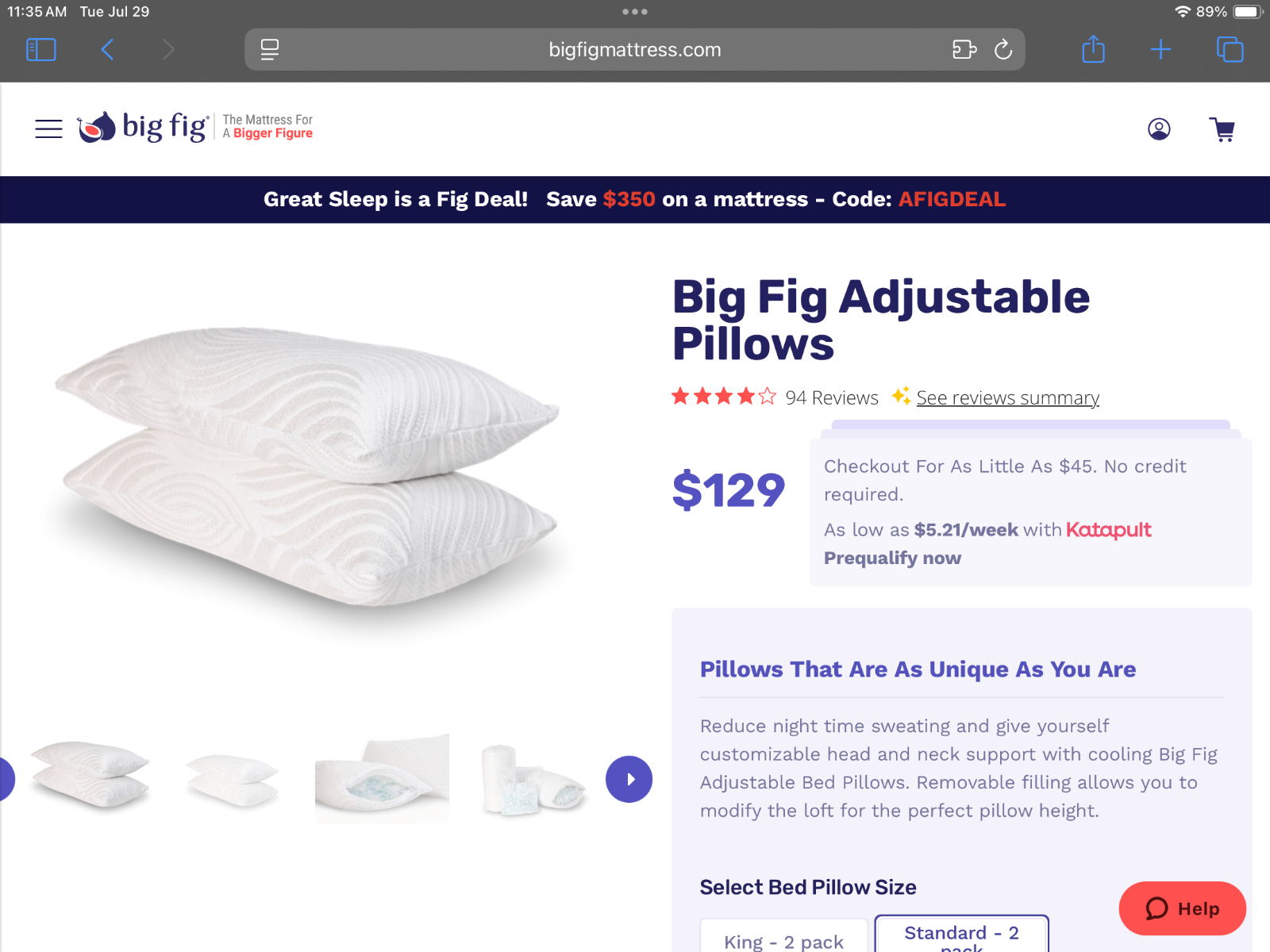Select King - 2 pack size
Viewport: 1270px width, 952px height.
coord(783,936)
